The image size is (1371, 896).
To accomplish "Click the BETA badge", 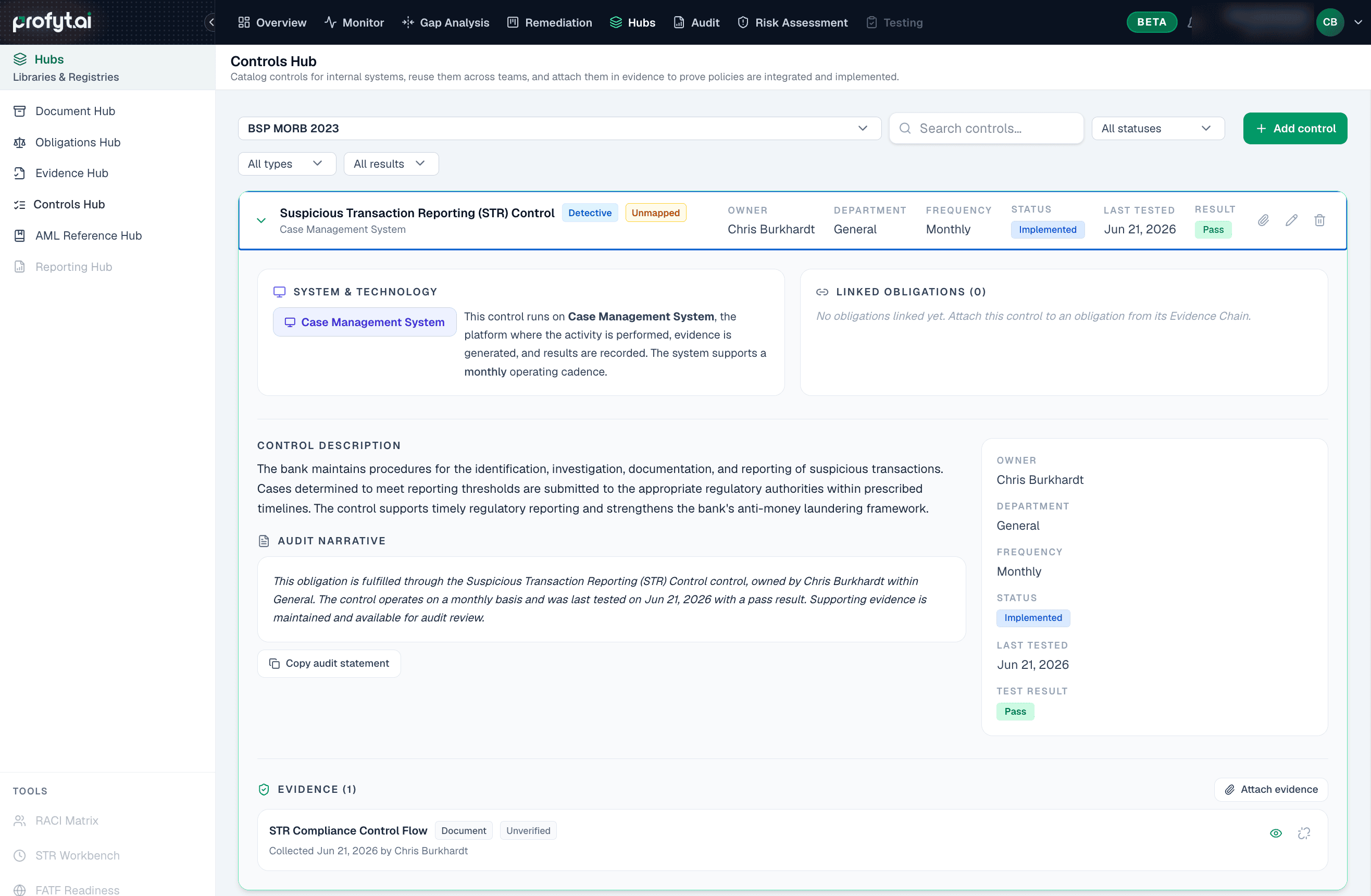I will [1152, 22].
